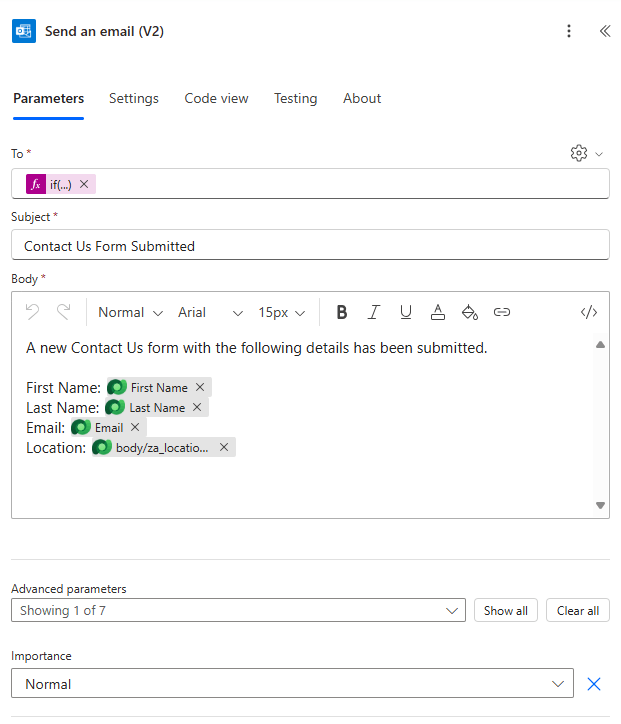Screen dimensions: 621x724
Task: Apply italic formatting in body editor
Action: [x=374, y=312]
